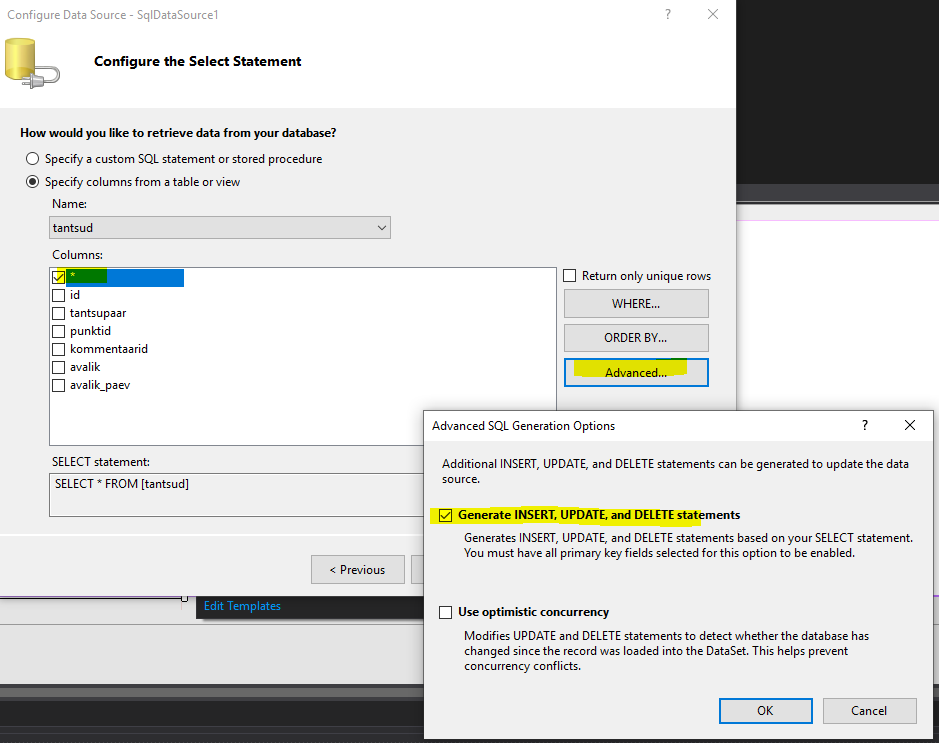This screenshot has width=939, height=743.
Task: Close the Configure Data Source window
Action: 712,15
